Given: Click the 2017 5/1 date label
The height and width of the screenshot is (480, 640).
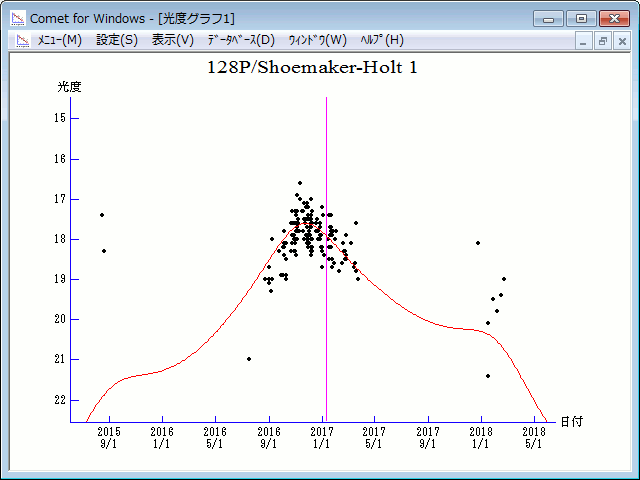Looking at the screenshot, I should (x=374, y=437).
